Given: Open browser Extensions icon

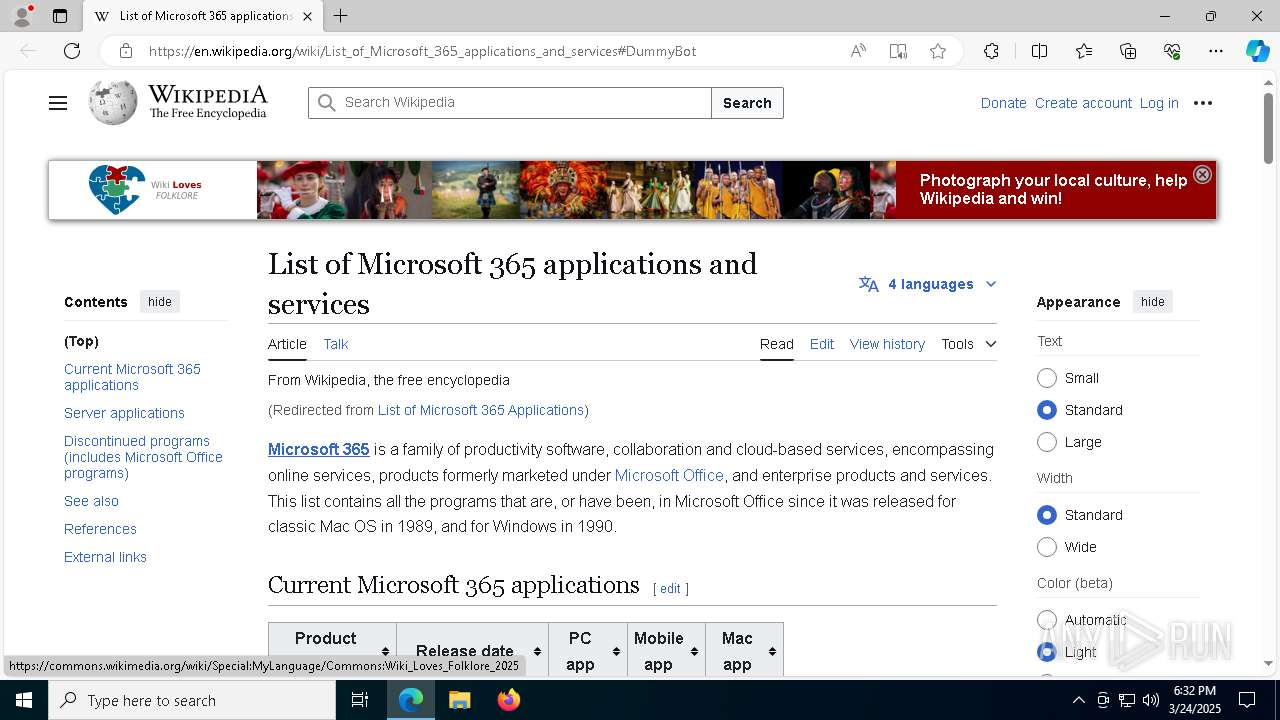Looking at the screenshot, I should 991,51.
